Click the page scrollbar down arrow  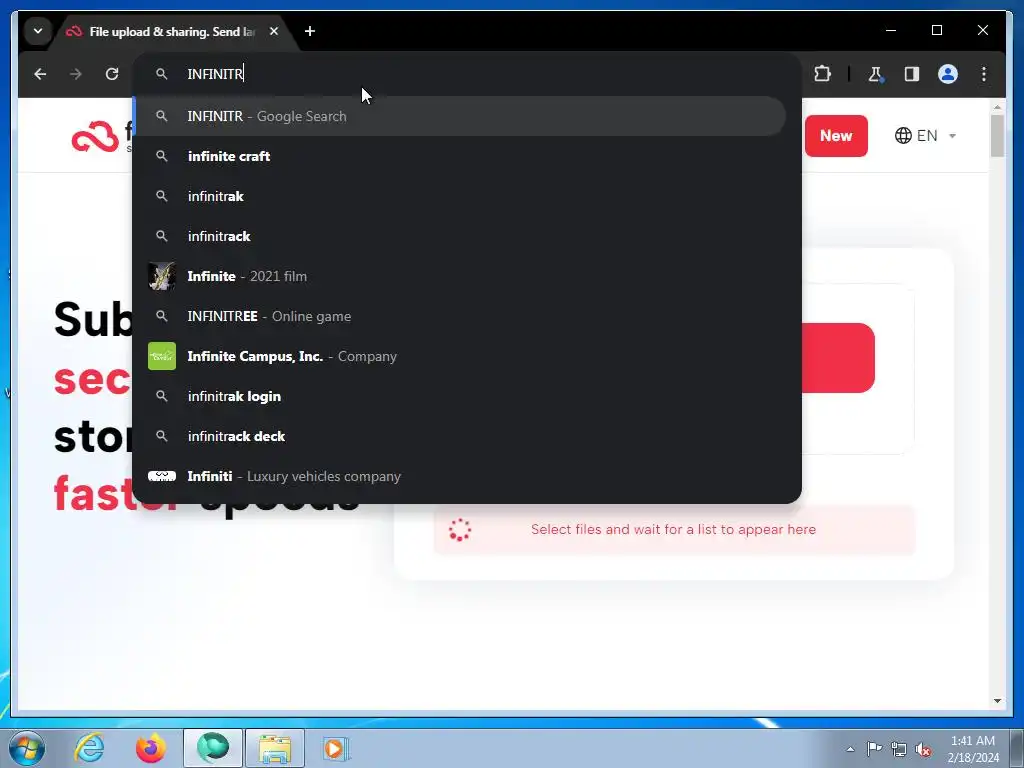[x=997, y=701]
